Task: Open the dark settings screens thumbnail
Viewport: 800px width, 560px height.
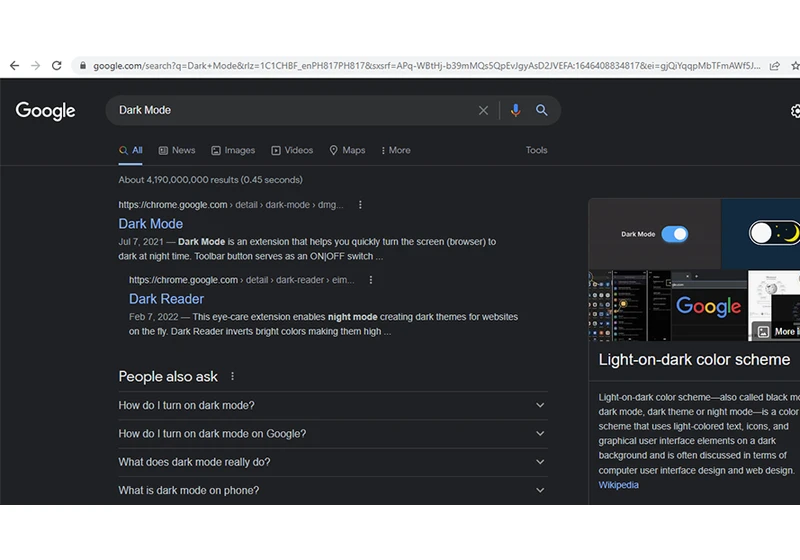Action: [629, 306]
